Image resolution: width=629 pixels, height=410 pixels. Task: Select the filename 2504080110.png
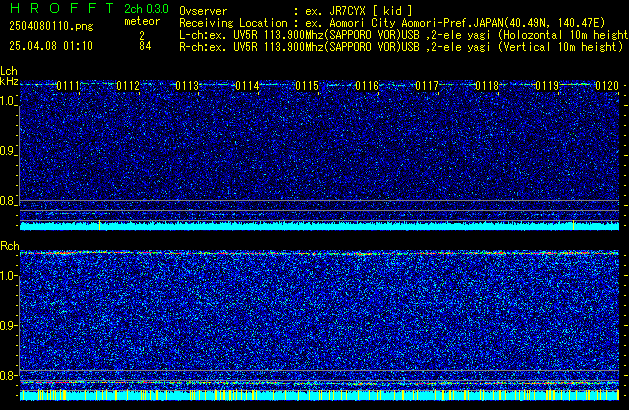coord(51,26)
